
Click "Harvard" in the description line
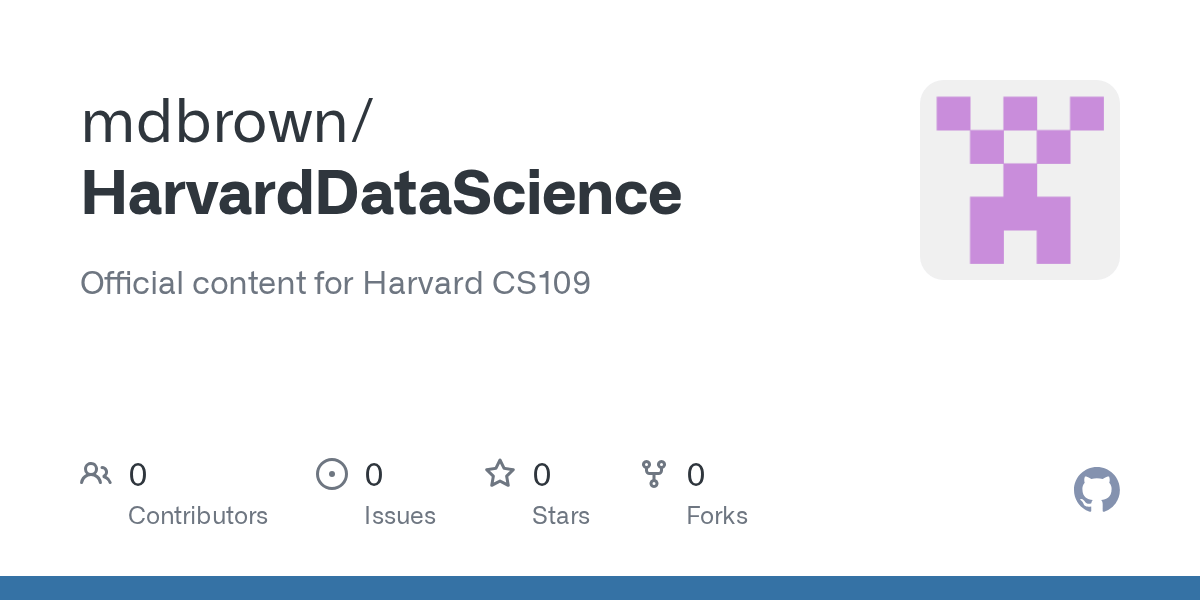point(422,283)
